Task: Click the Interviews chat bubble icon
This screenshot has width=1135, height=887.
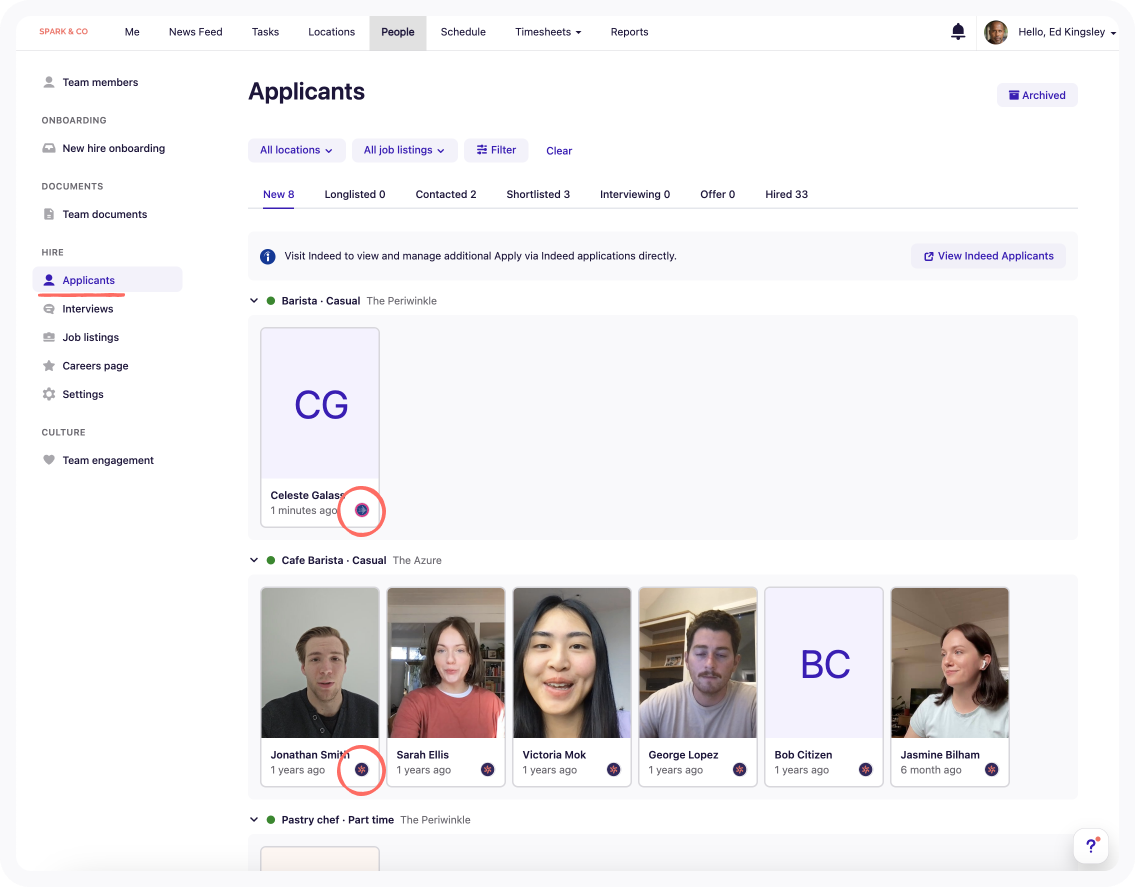Action: [x=48, y=308]
